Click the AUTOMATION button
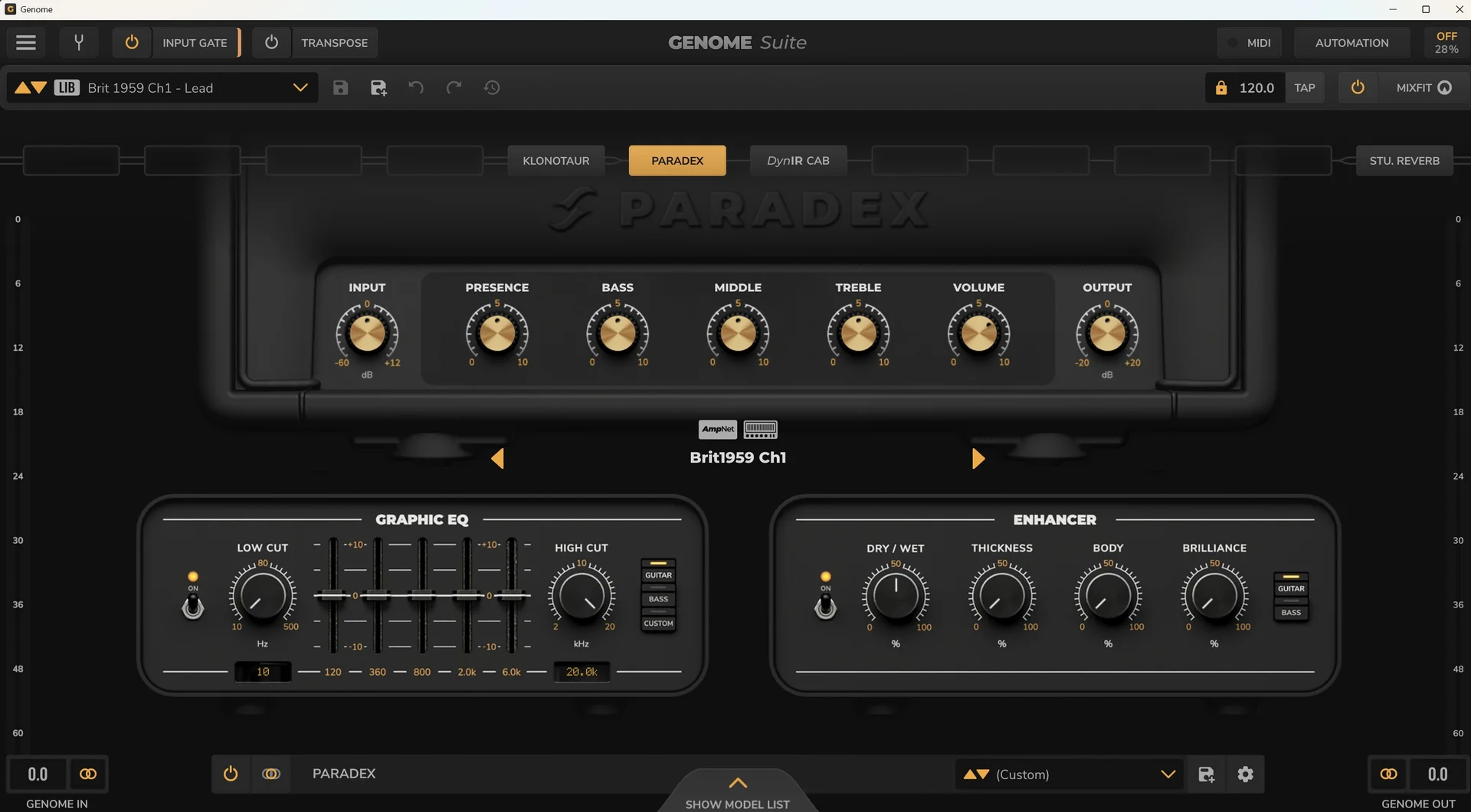Screen dimensions: 1471x812 [1351, 43]
